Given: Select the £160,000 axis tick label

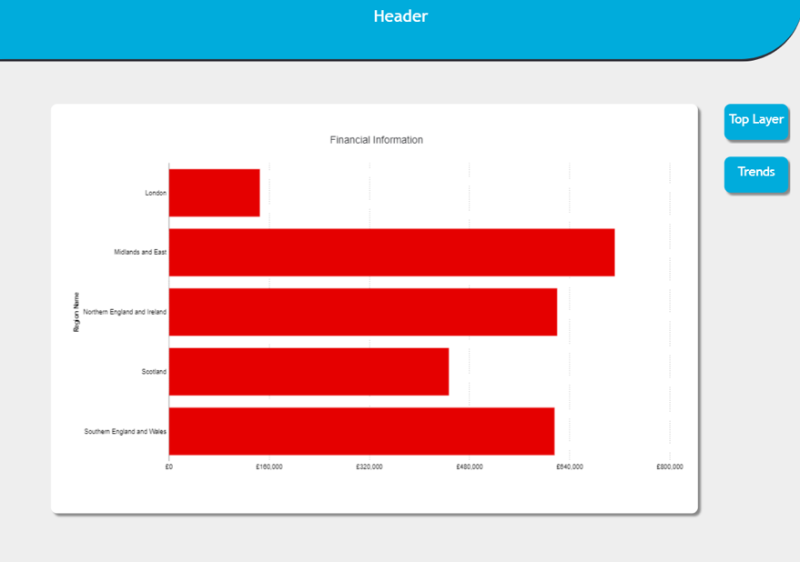Looking at the screenshot, I should pos(269,467).
